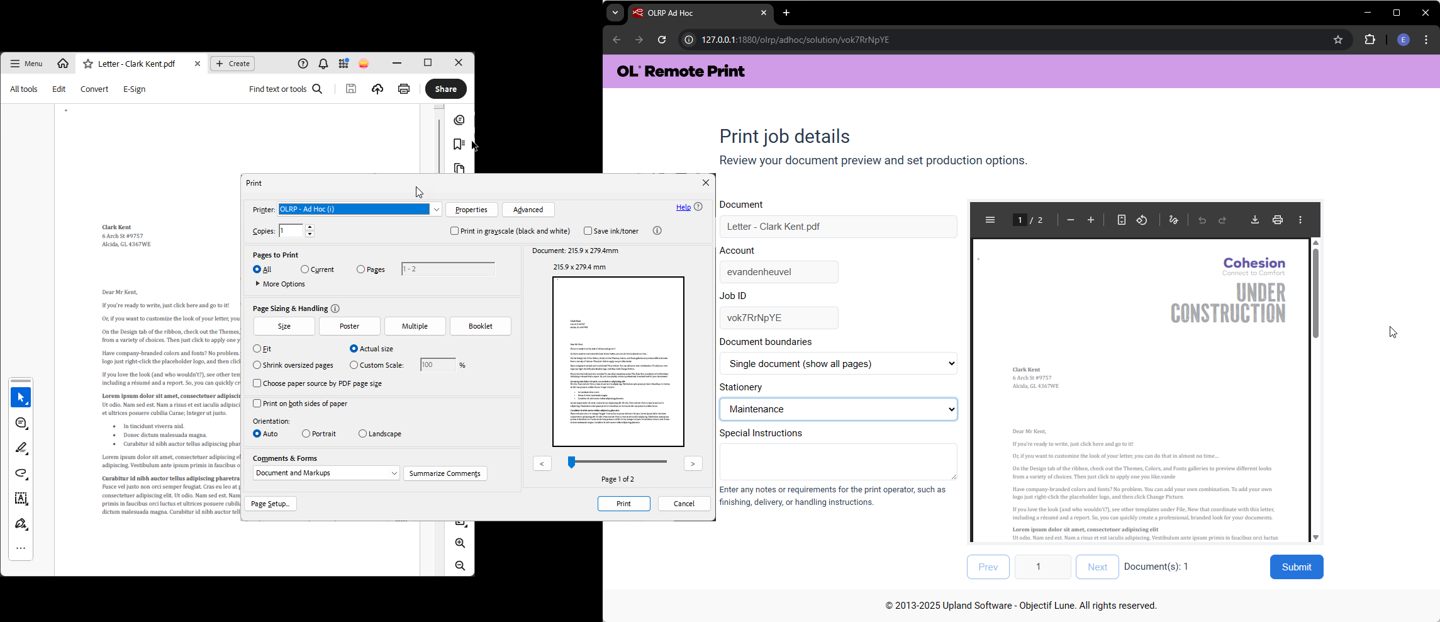Reload the OLRP Ad Hoc browser page
Viewport: 1440px width, 622px height.
662,40
